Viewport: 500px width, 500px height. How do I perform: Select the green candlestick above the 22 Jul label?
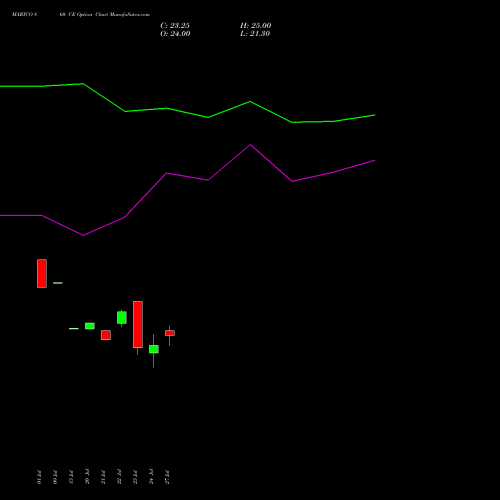pyautogui.click(x=122, y=318)
